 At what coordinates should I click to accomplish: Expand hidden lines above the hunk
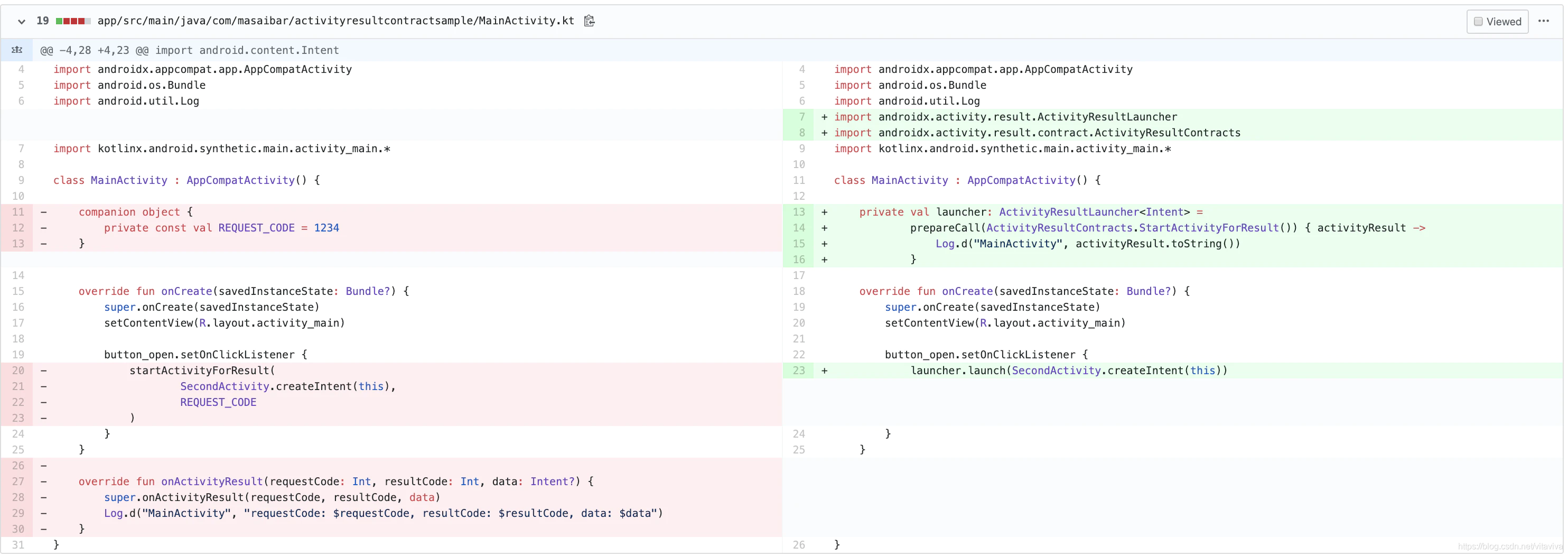pos(17,50)
